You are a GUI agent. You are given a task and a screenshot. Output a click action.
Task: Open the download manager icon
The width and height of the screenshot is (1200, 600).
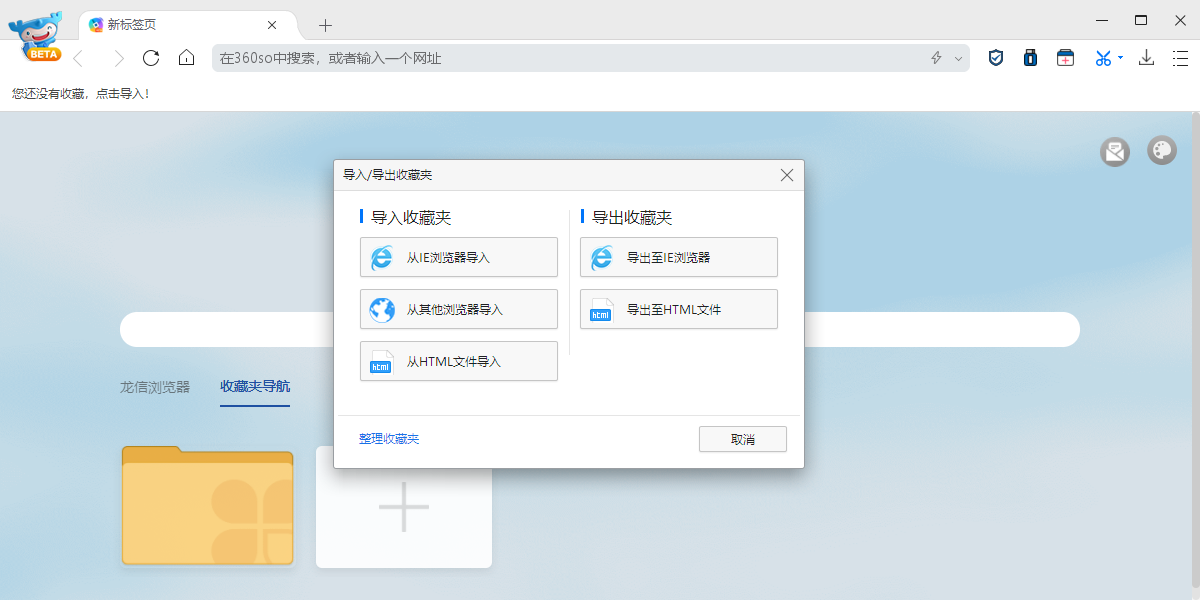click(x=1146, y=58)
